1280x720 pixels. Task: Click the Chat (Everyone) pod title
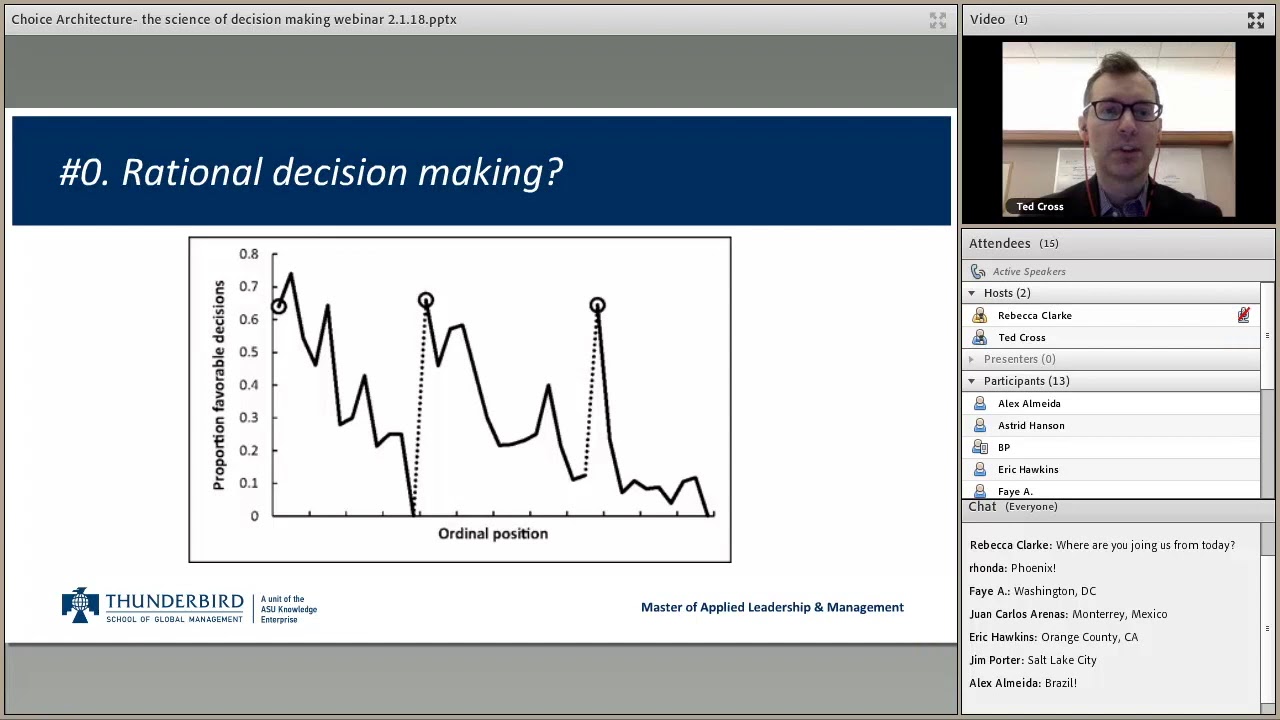pos(1012,507)
